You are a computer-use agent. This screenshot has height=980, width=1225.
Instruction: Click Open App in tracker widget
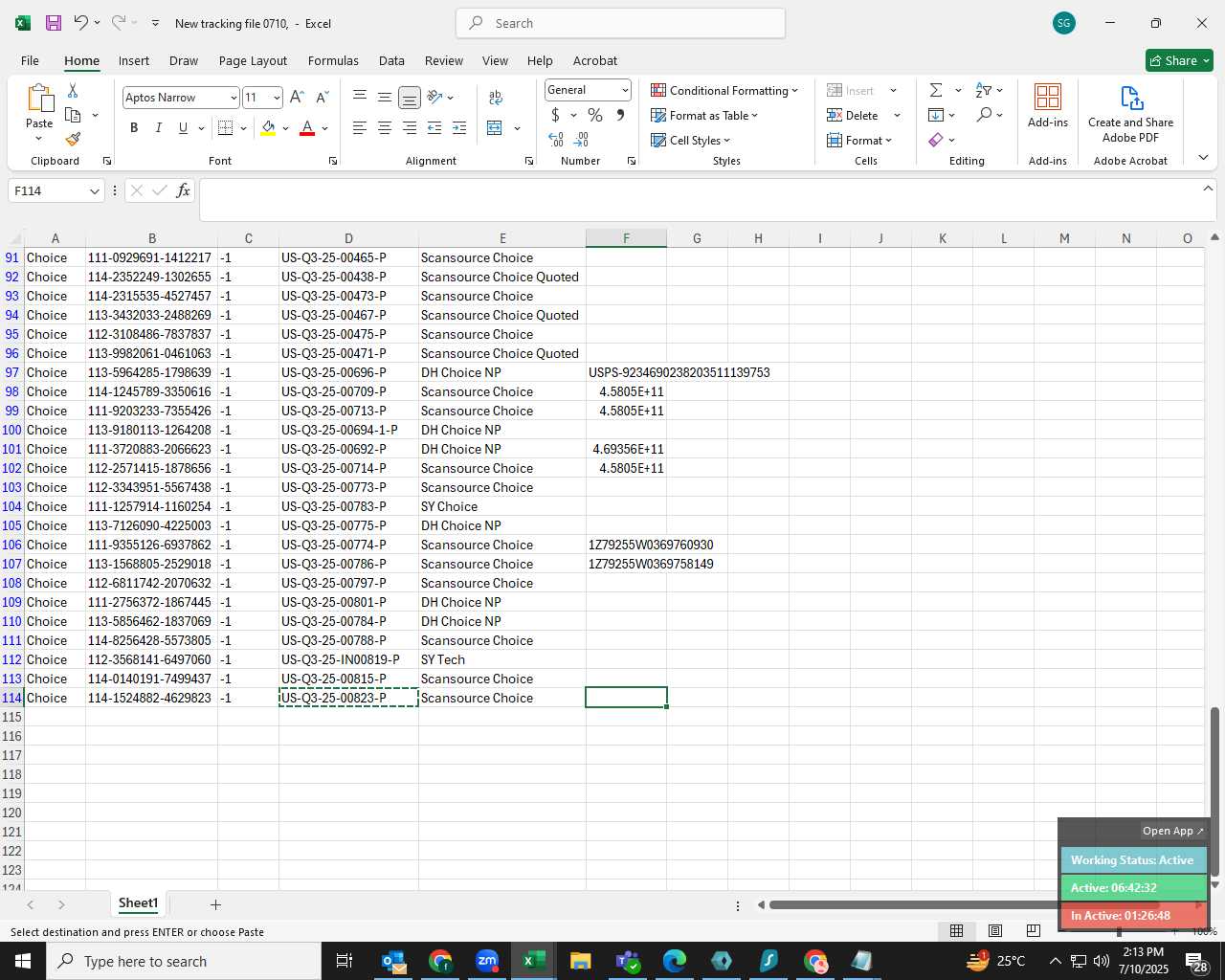[1172, 831]
